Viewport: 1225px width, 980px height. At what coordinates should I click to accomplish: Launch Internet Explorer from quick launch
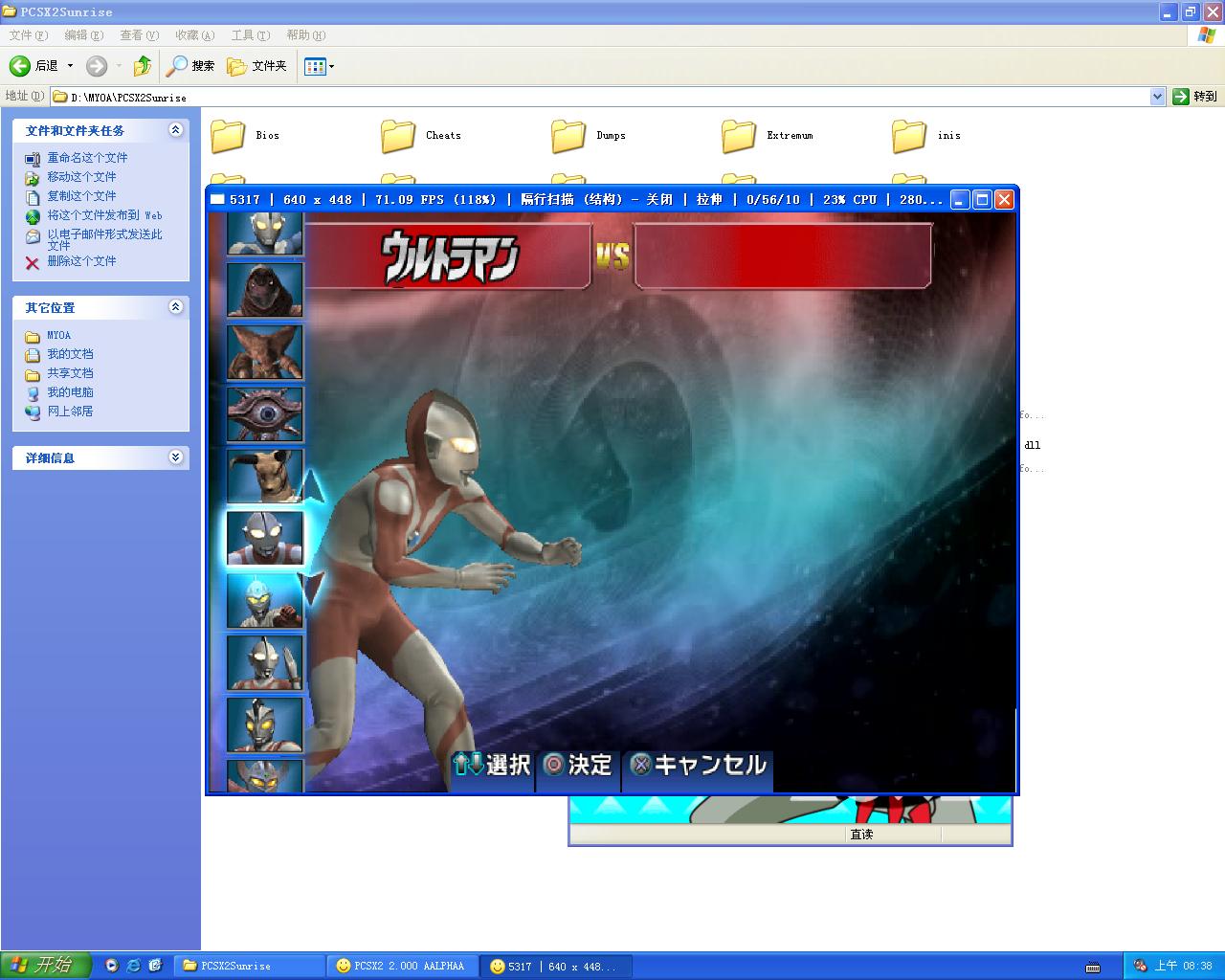click(x=134, y=966)
